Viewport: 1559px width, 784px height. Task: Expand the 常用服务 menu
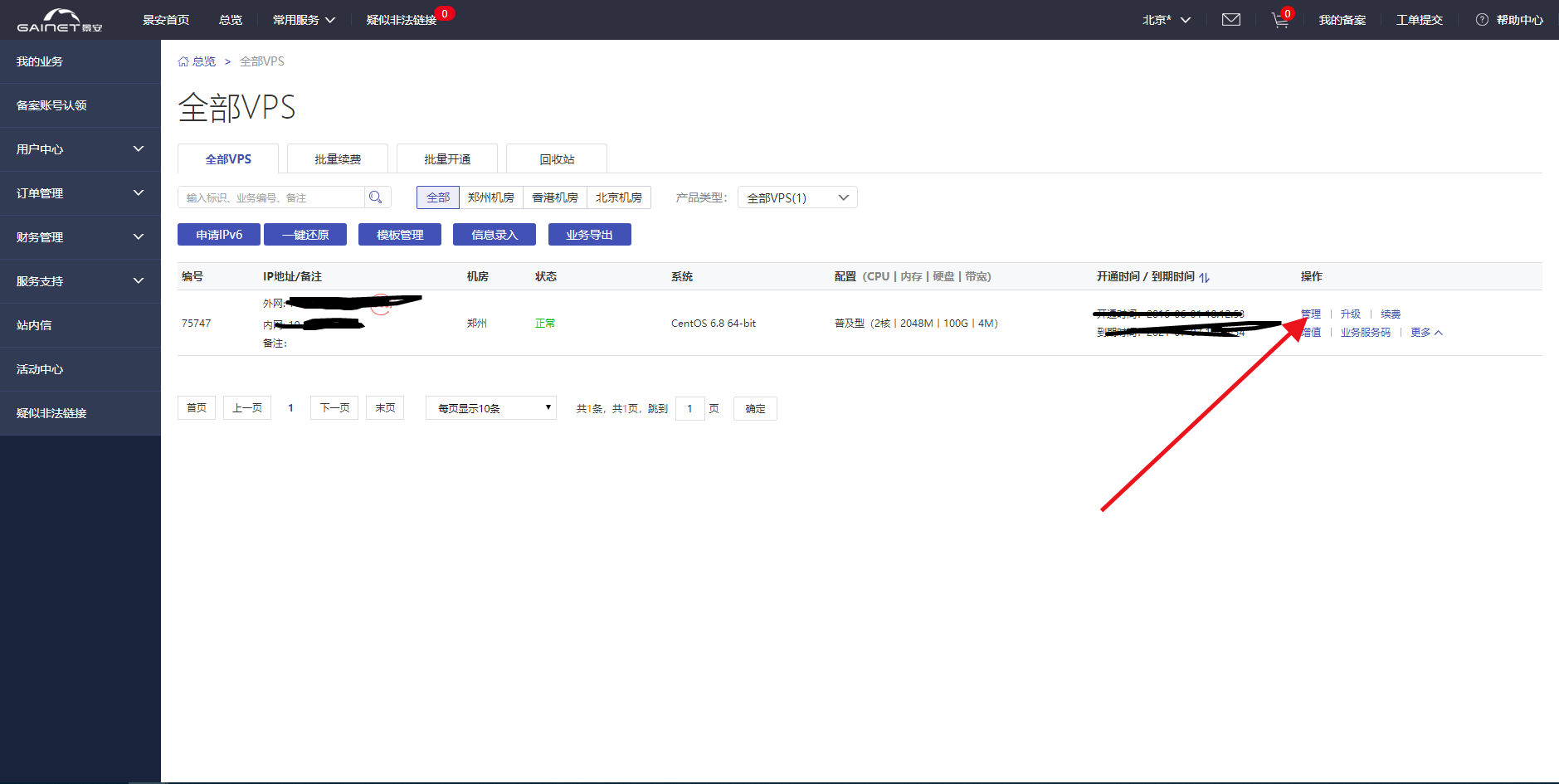click(x=304, y=20)
